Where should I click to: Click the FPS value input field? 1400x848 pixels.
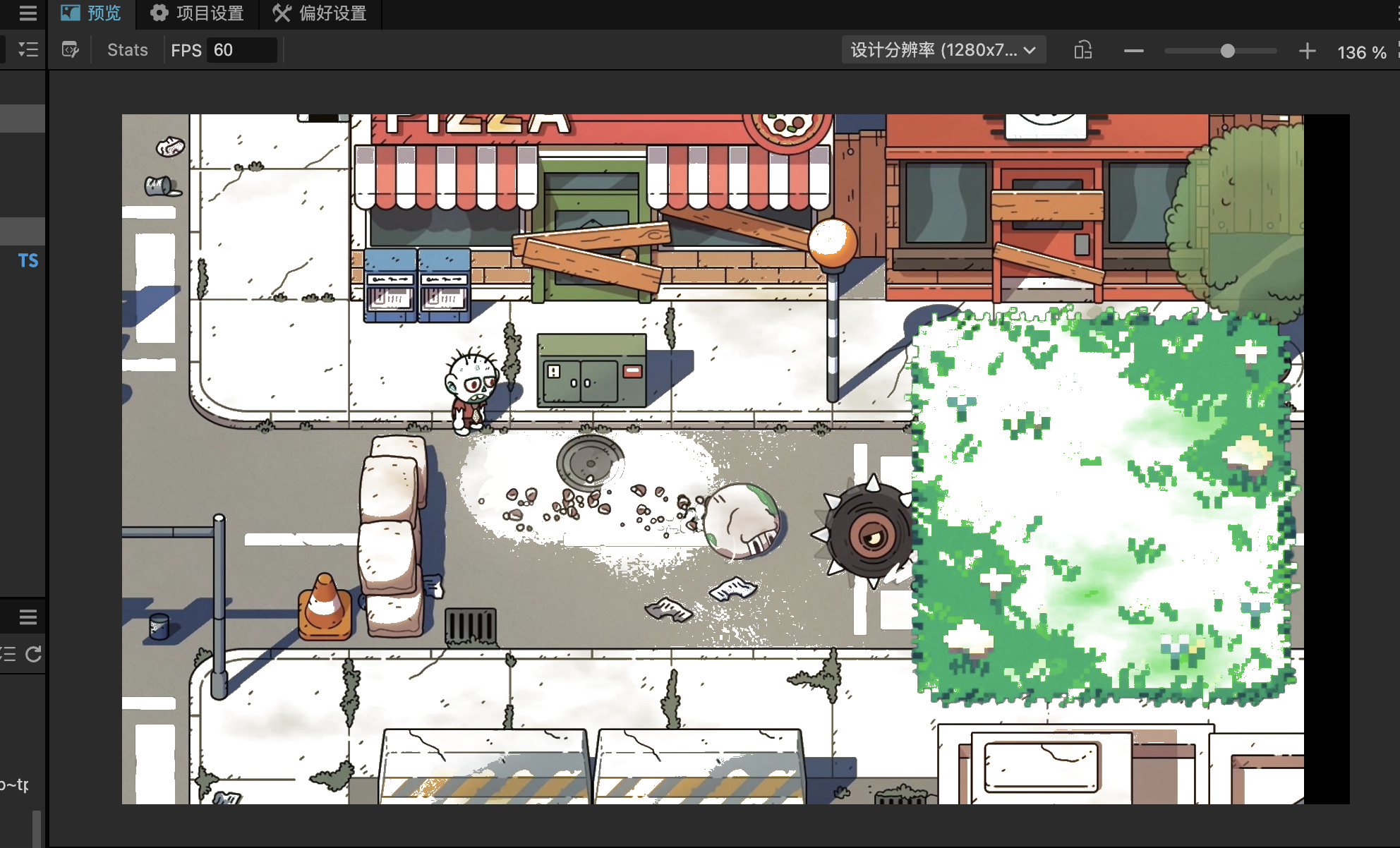tap(241, 50)
